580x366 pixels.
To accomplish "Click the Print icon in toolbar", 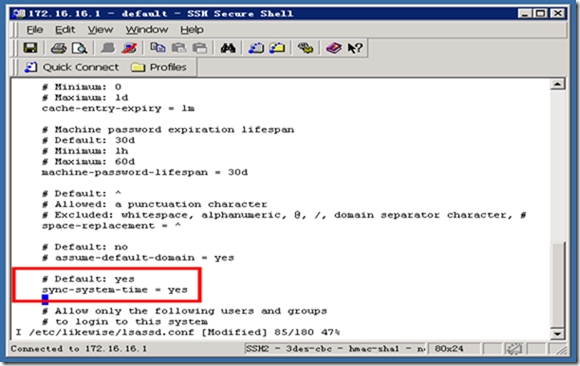I will (x=58, y=48).
